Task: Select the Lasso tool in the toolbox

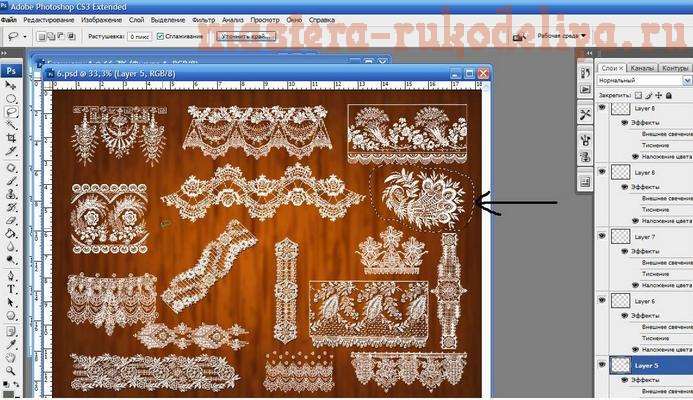Action: click(11, 112)
